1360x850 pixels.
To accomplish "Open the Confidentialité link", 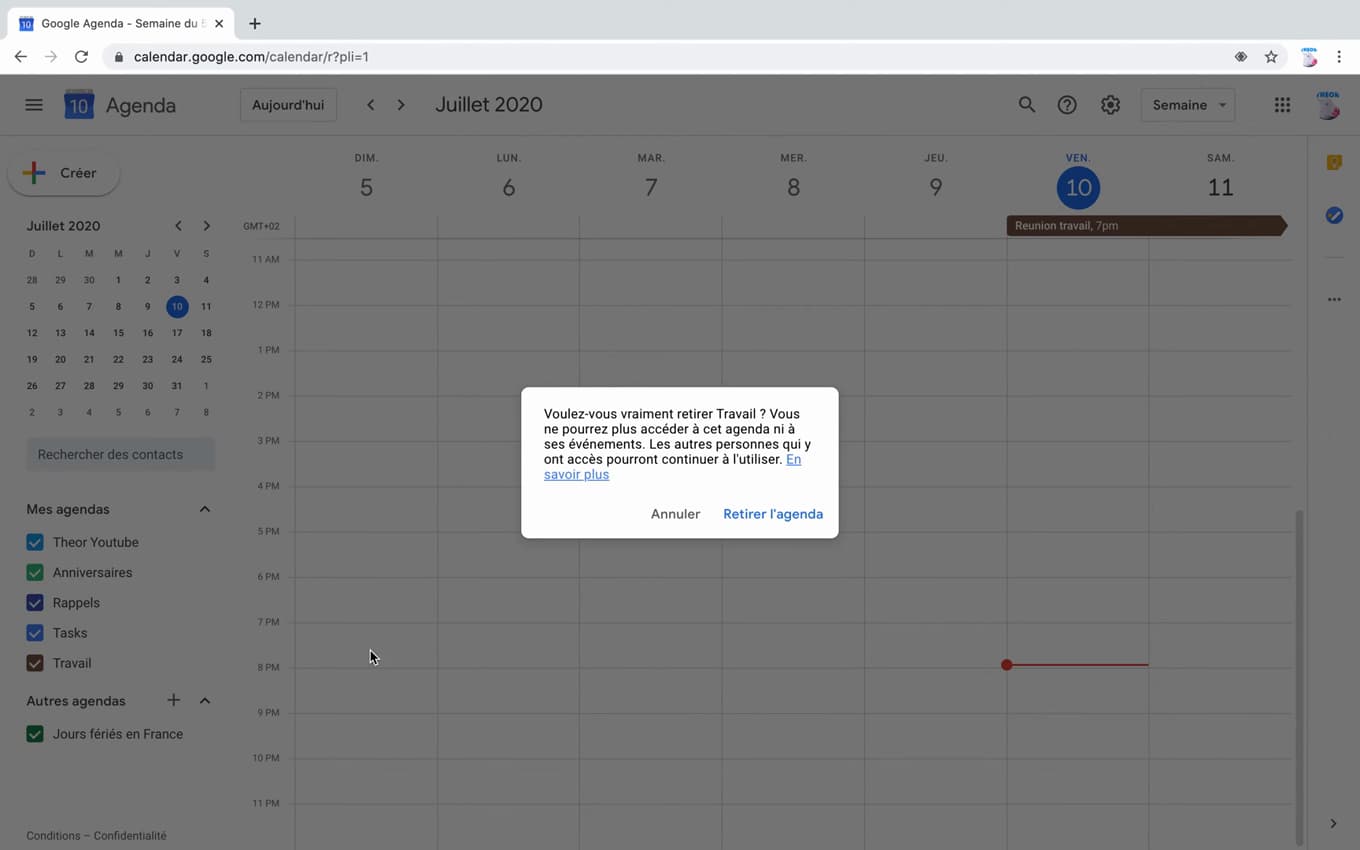I will [130, 836].
